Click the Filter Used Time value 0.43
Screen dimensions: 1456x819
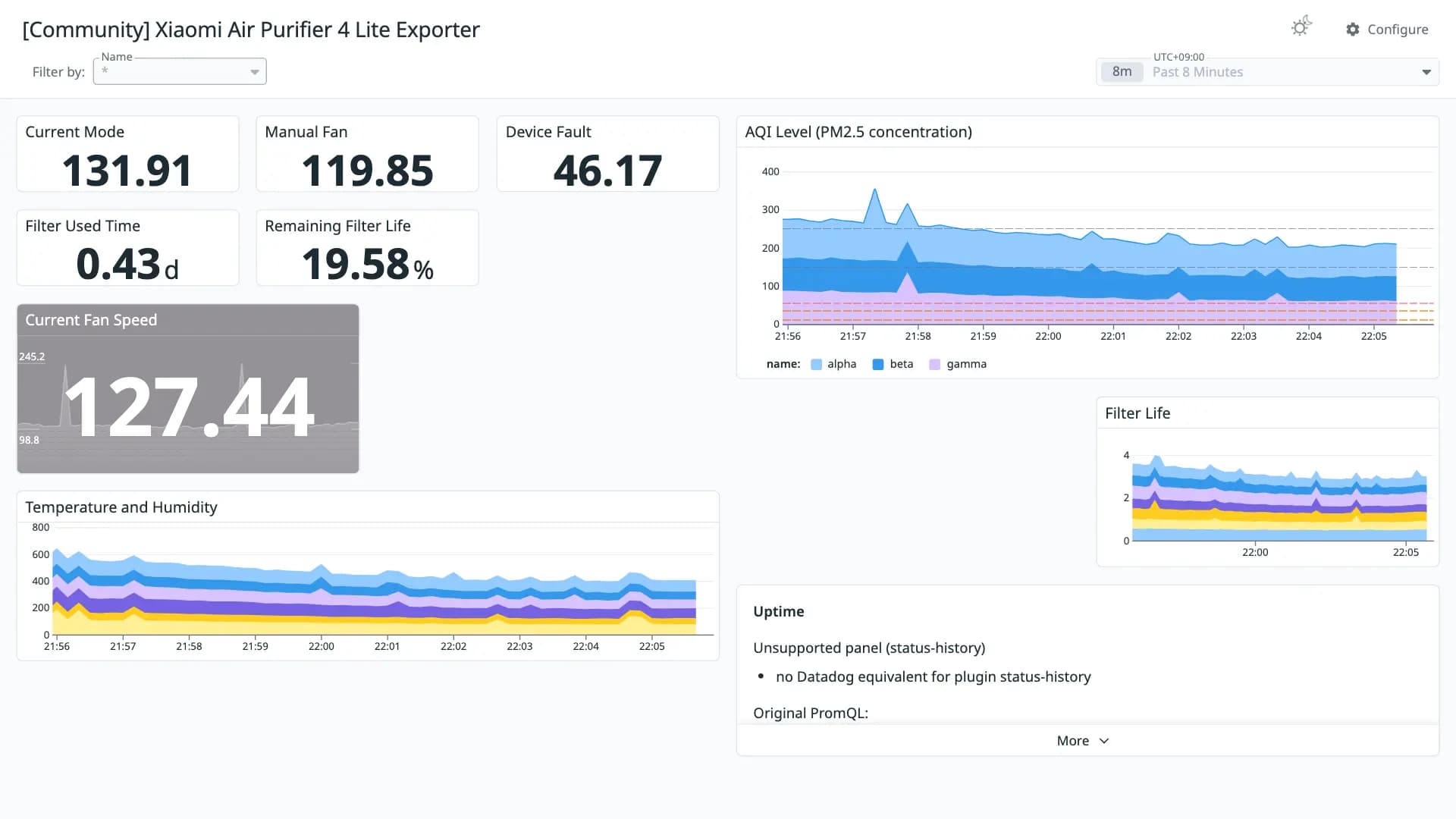[x=118, y=265]
